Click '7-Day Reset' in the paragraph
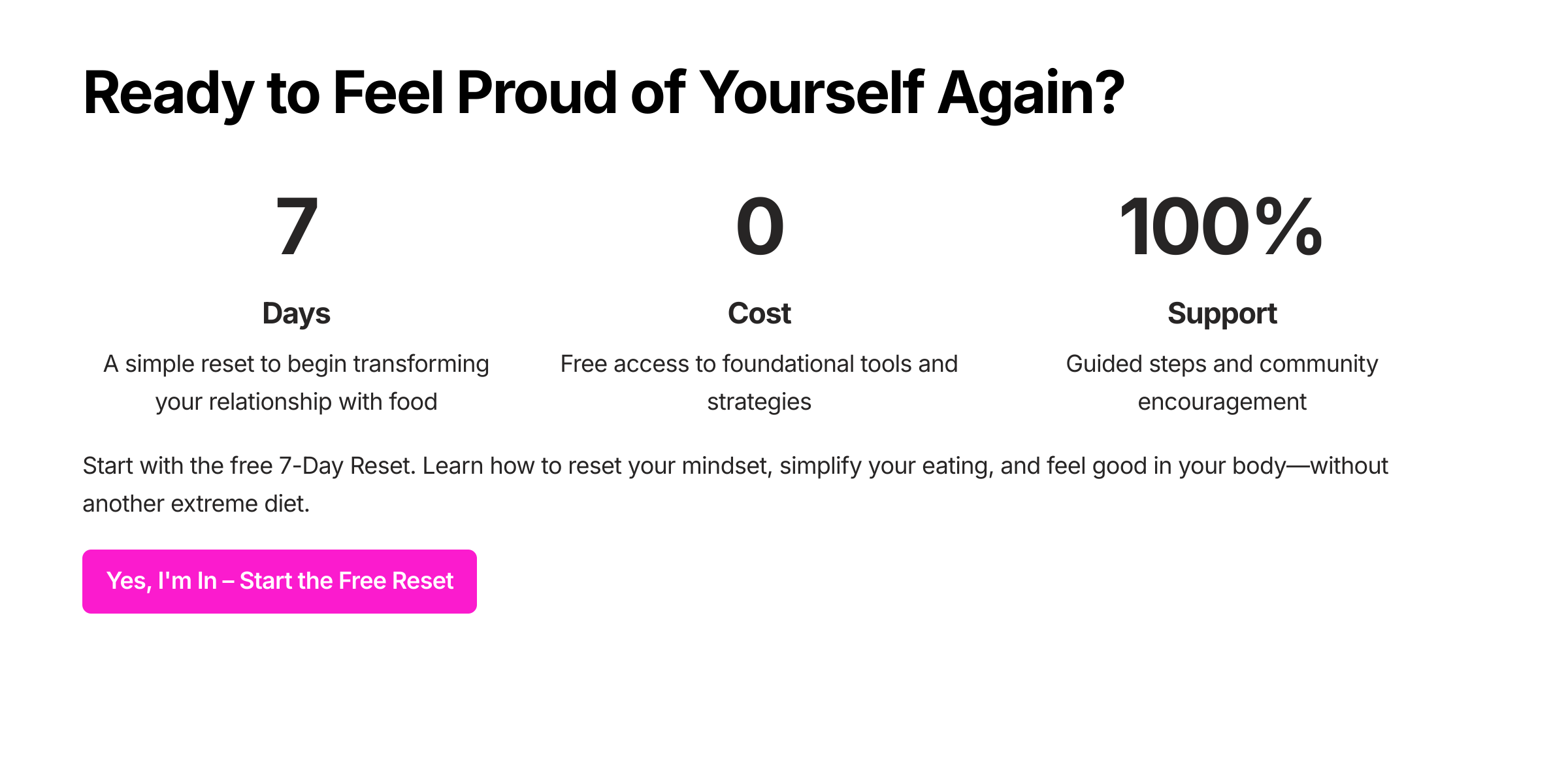This screenshot has height=775, width=1568. [346, 466]
